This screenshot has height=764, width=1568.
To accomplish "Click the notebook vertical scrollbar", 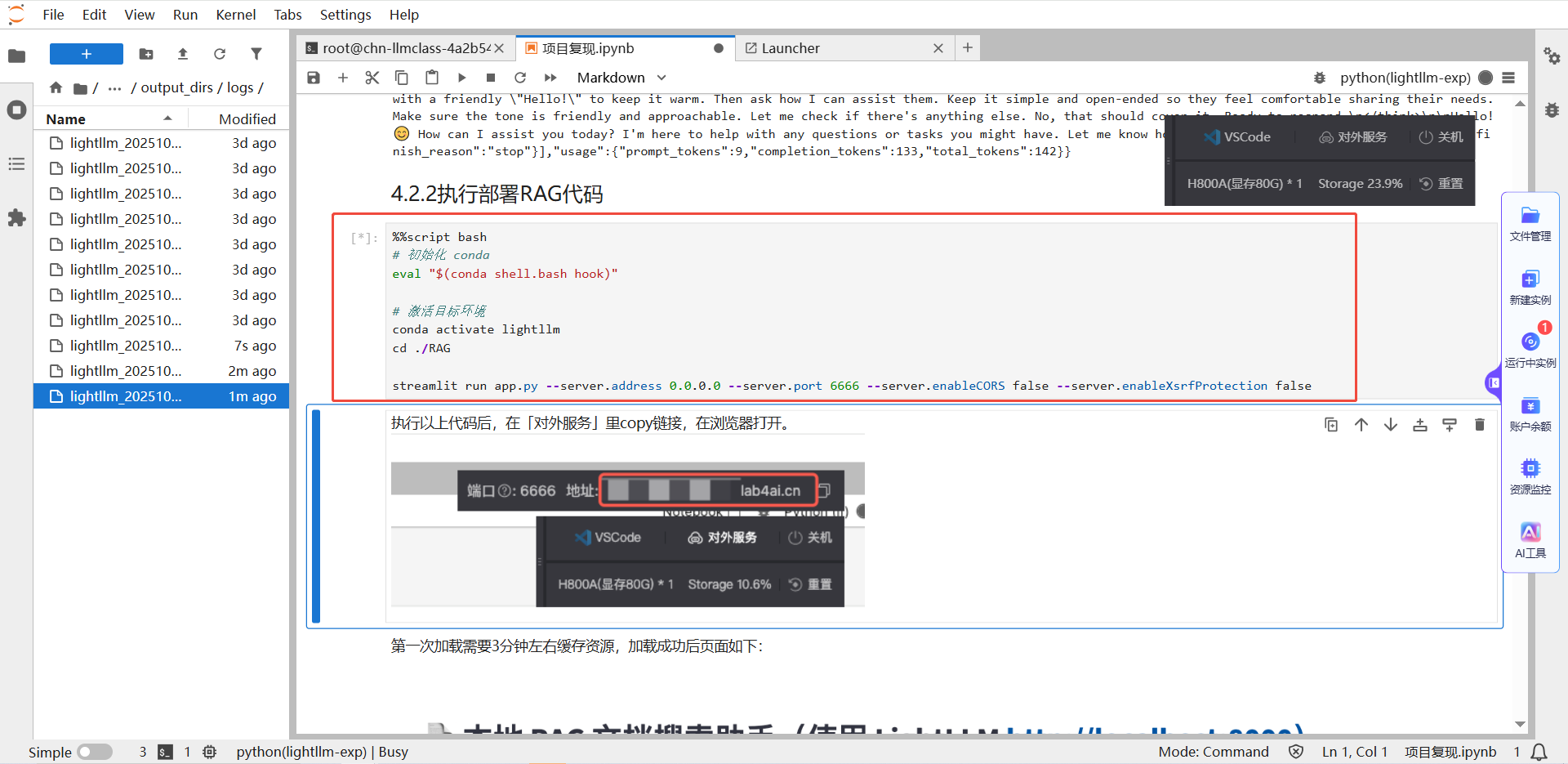I will click(x=1520, y=413).
